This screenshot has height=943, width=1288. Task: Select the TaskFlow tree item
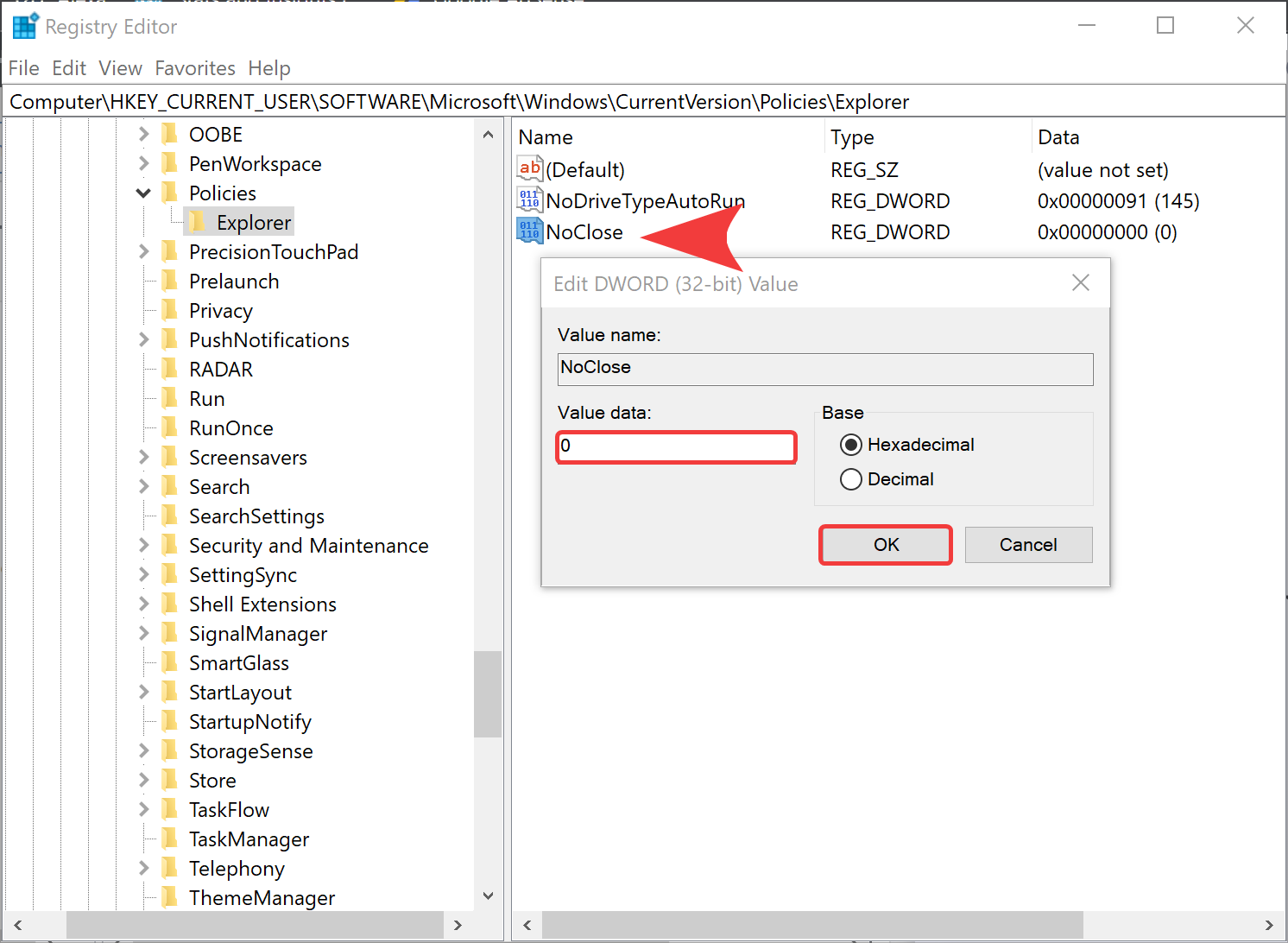pos(229,809)
